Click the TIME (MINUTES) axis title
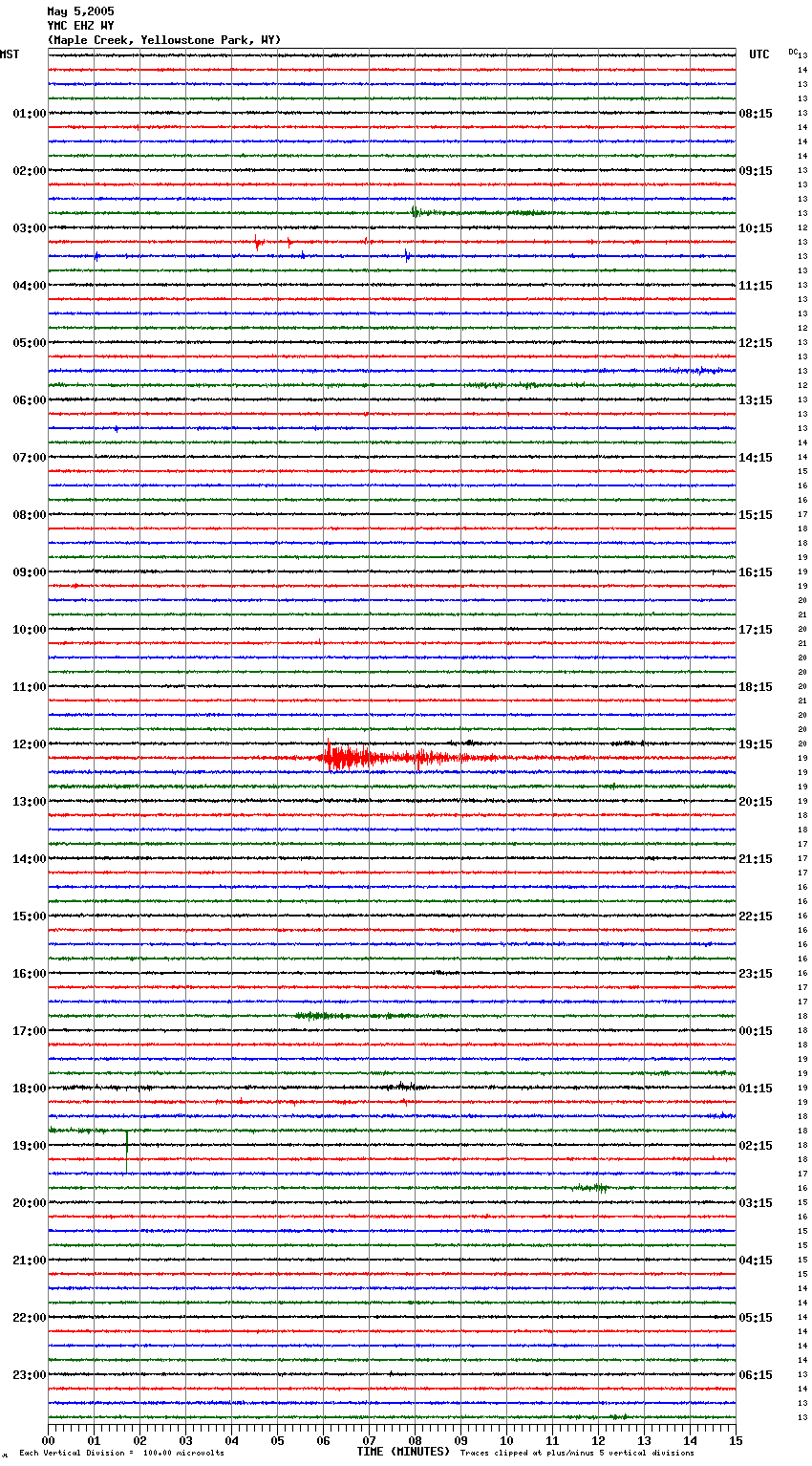 (x=403, y=1451)
